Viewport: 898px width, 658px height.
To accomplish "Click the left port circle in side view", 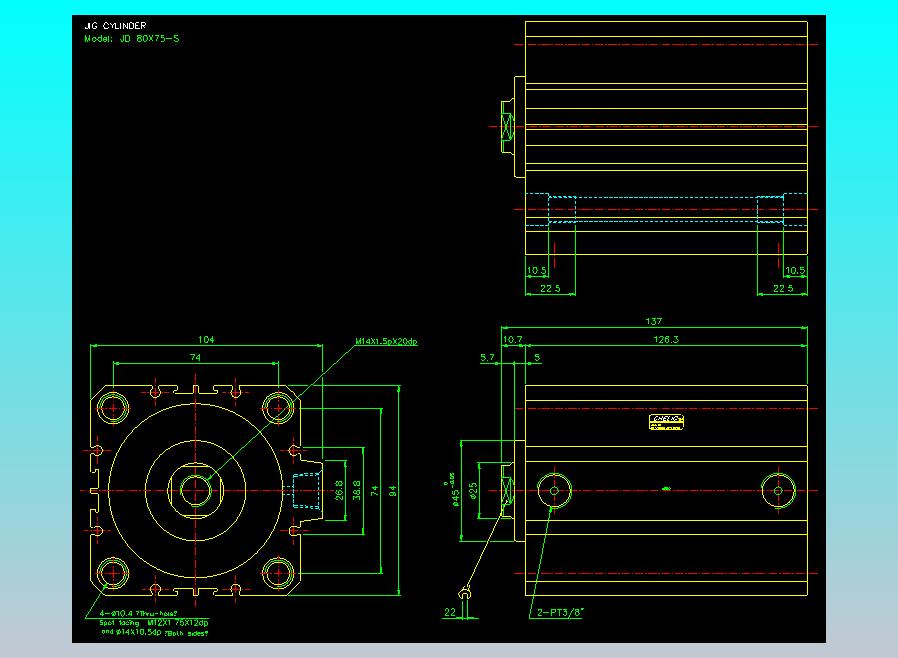I will (552, 490).
